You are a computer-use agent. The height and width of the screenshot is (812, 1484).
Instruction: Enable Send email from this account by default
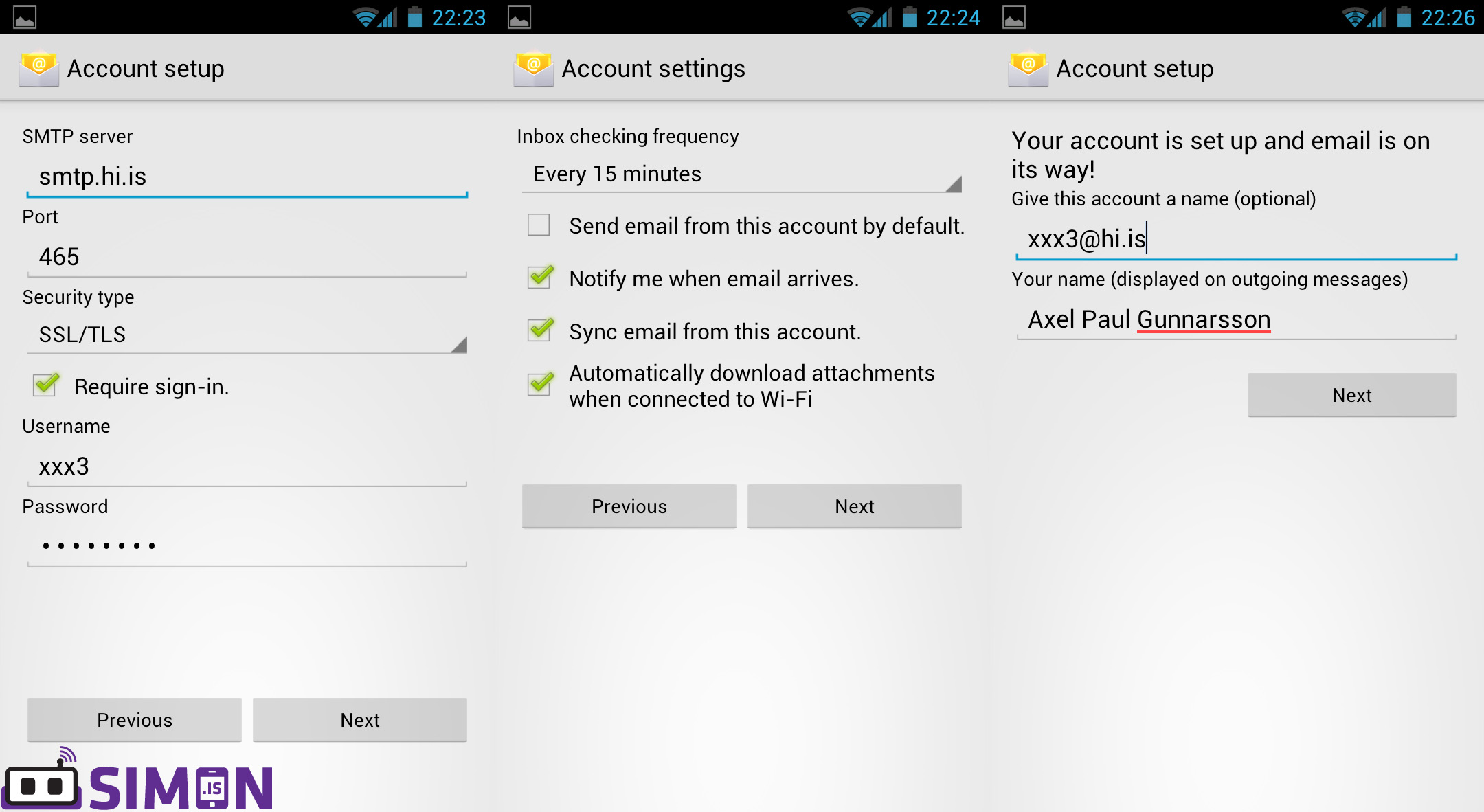coord(539,225)
